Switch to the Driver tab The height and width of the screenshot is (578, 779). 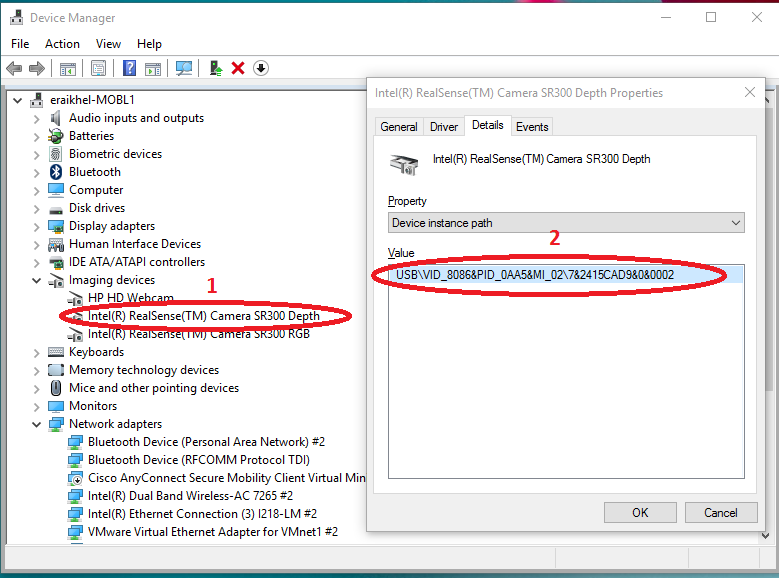pos(444,127)
